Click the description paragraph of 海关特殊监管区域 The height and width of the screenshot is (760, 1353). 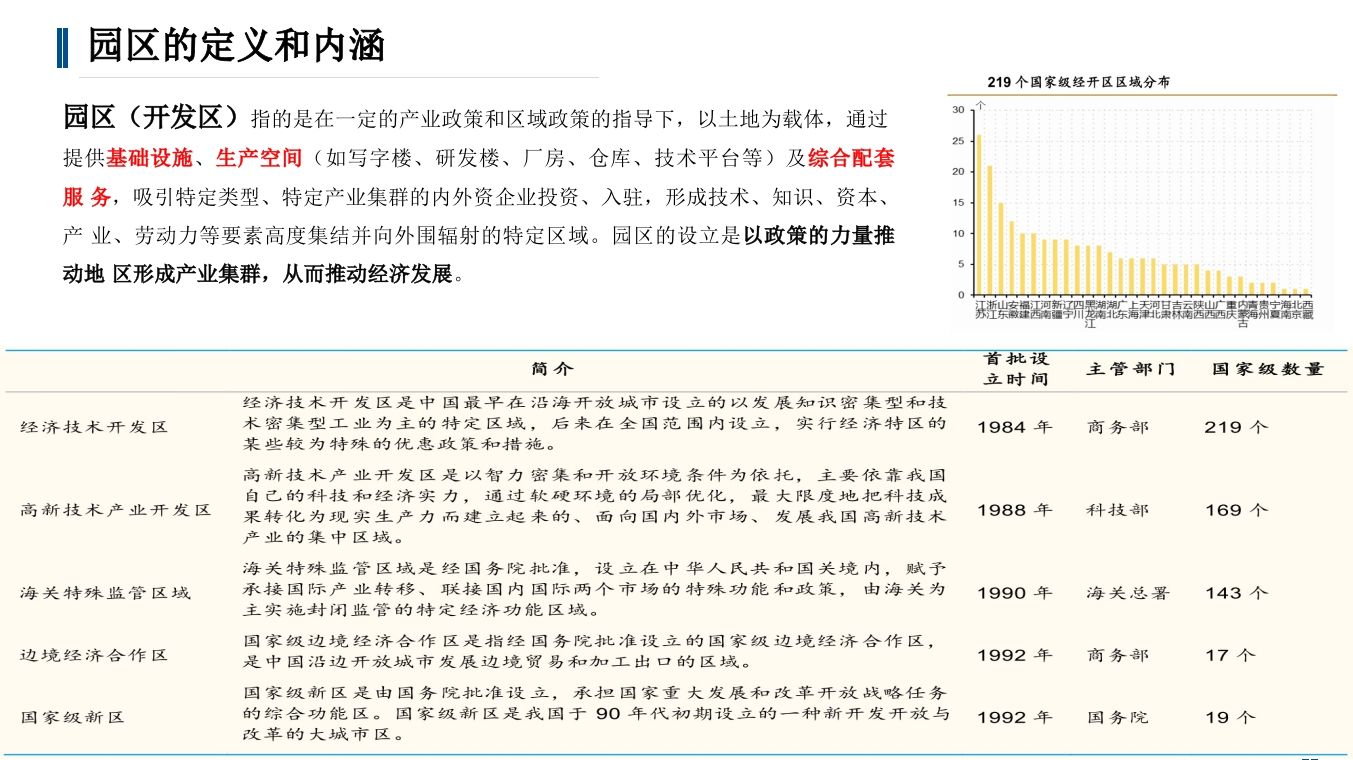point(595,588)
